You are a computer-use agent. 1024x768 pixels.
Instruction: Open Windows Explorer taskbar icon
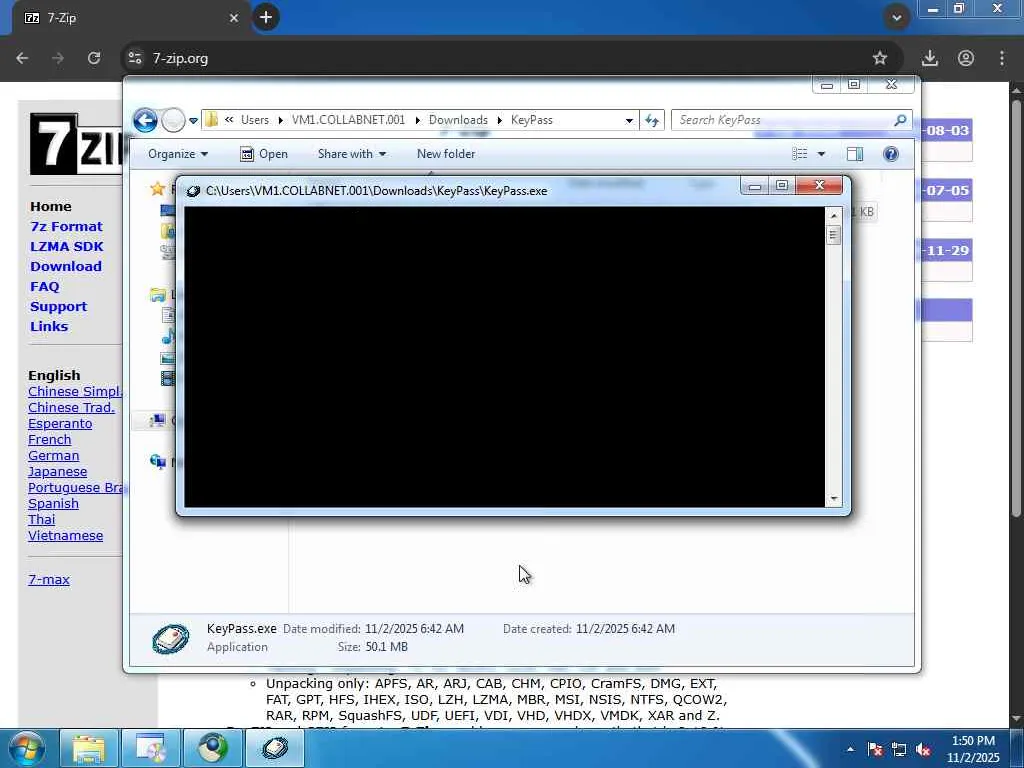(89, 748)
